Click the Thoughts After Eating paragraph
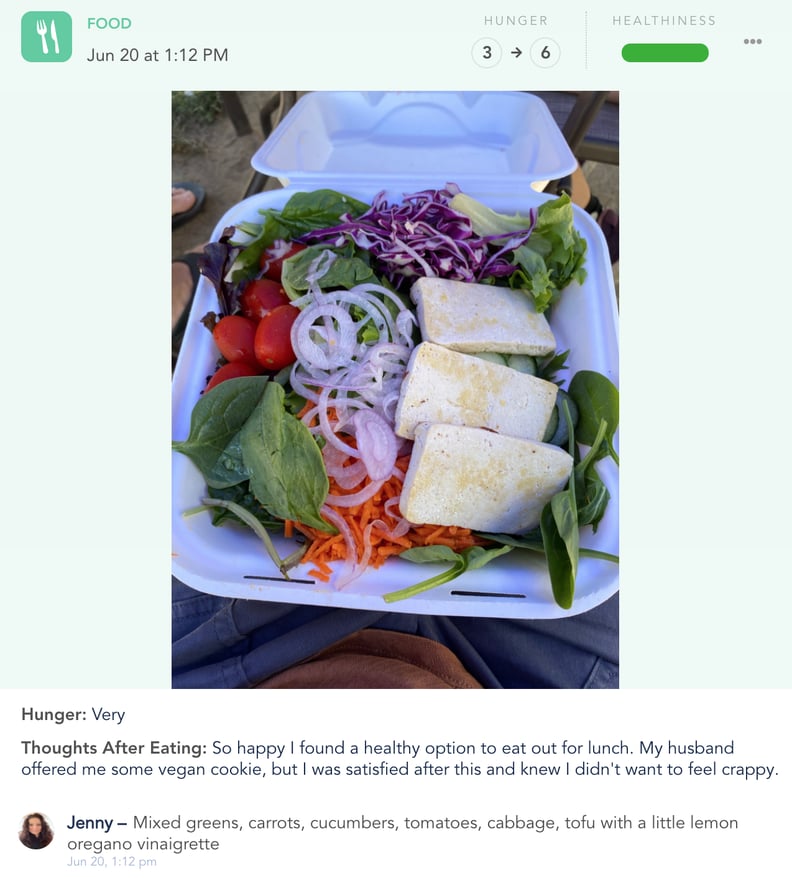The height and width of the screenshot is (878, 792). pos(399,758)
